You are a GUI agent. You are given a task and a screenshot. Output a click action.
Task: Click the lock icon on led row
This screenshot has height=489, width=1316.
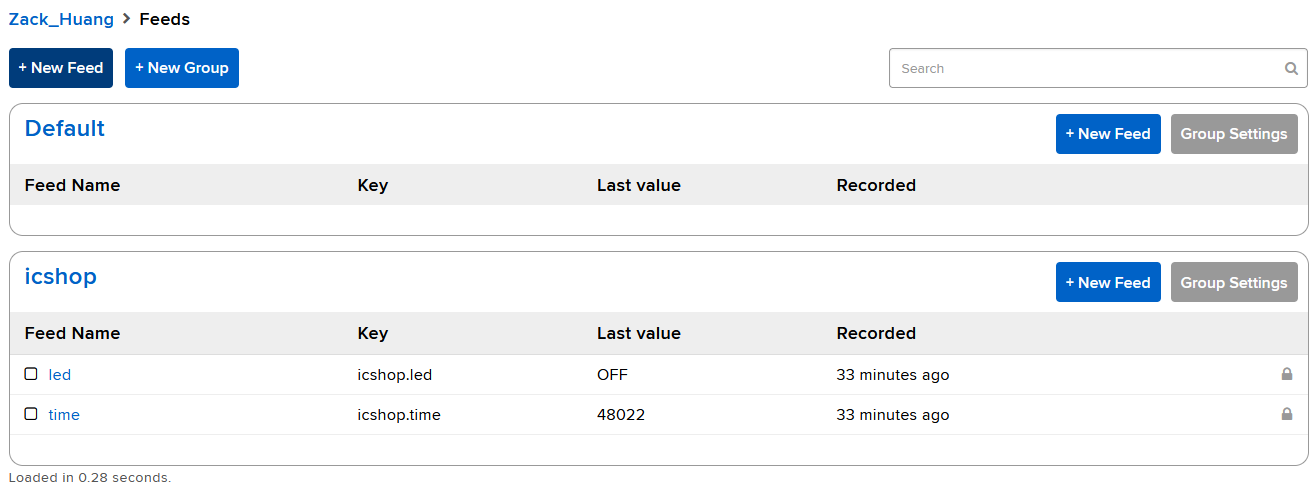coord(1287,374)
